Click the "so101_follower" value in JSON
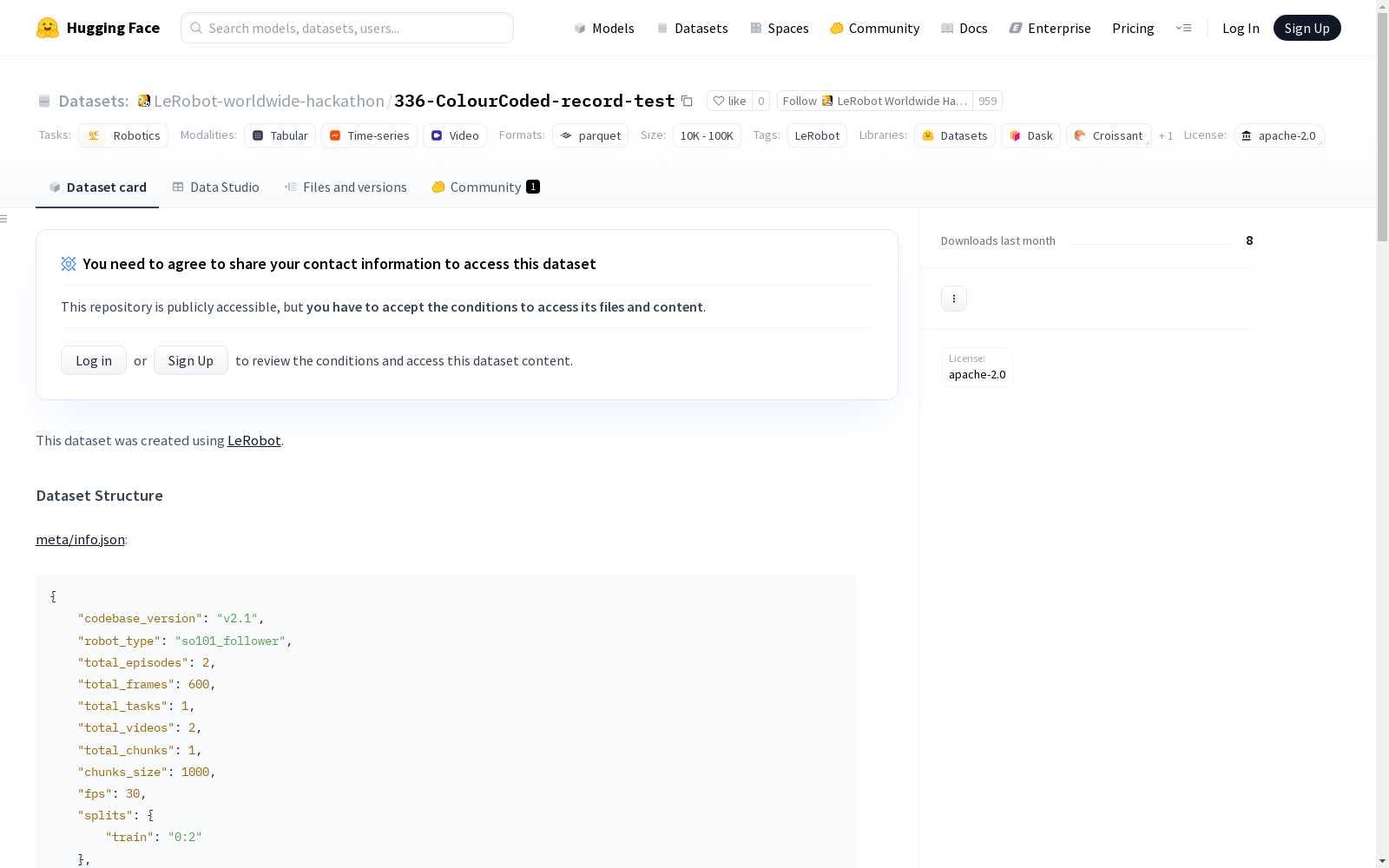Screen dimensions: 1389x868 pos(230,641)
